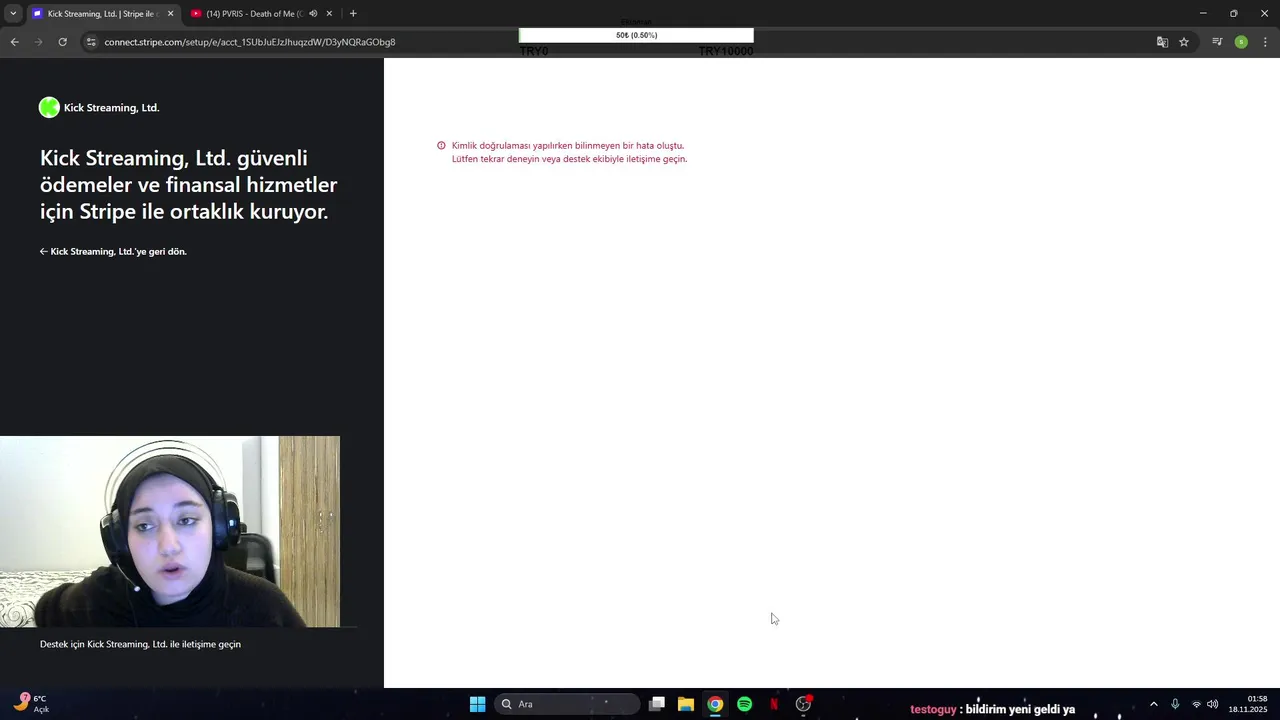Open the tab search dropdown arrow
The image size is (1280, 720).
tap(13, 14)
